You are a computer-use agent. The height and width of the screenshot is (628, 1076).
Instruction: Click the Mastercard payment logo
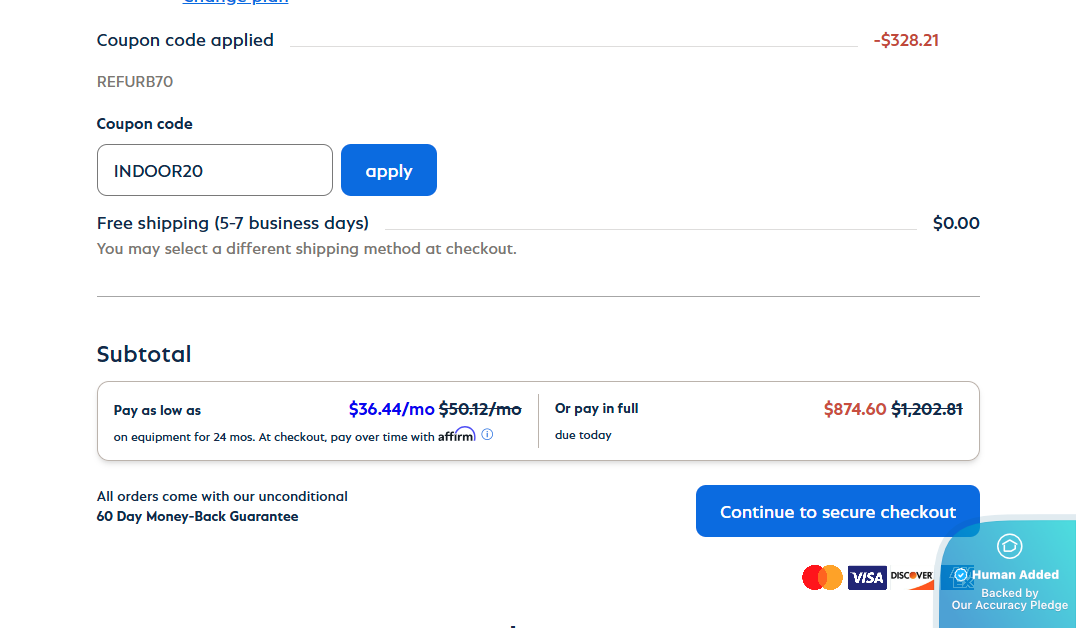(x=822, y=577)
